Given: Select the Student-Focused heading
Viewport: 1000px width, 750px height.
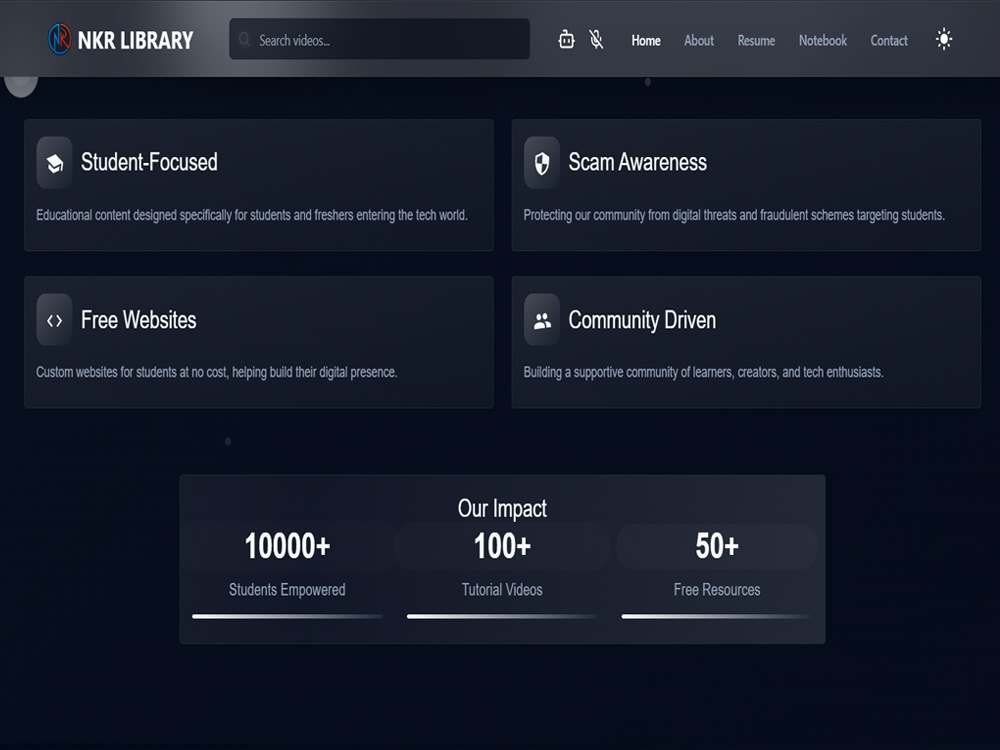Looking at the screenshot, I should tap(149, 162).
